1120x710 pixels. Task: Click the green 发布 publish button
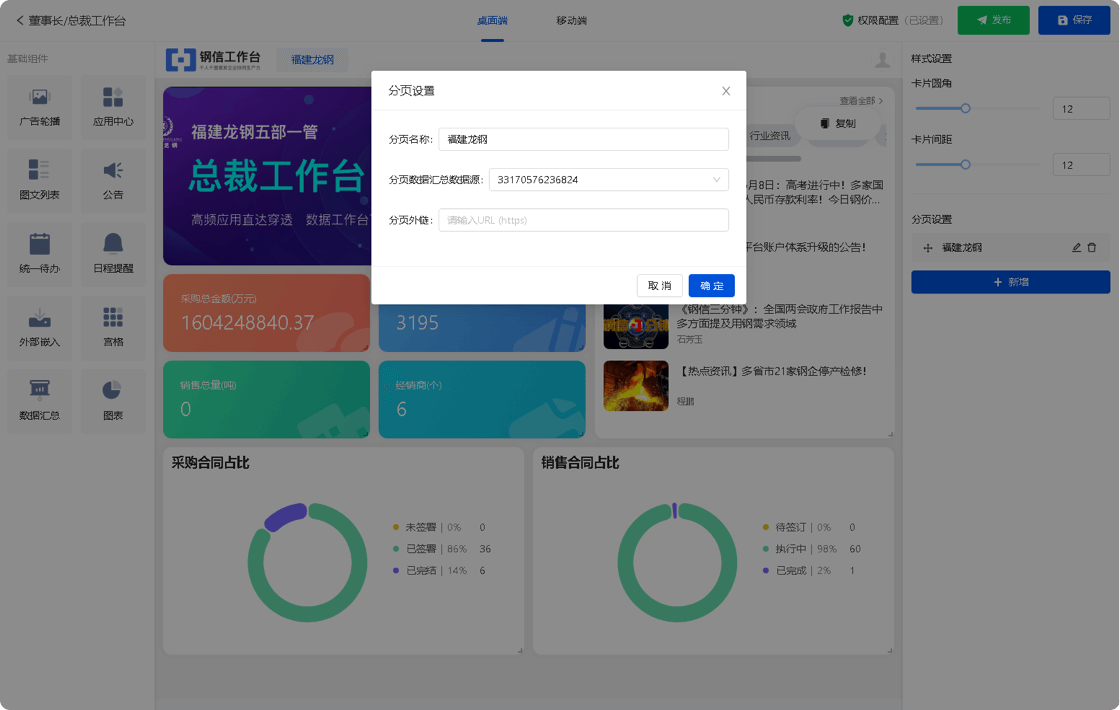pos(993,20)
